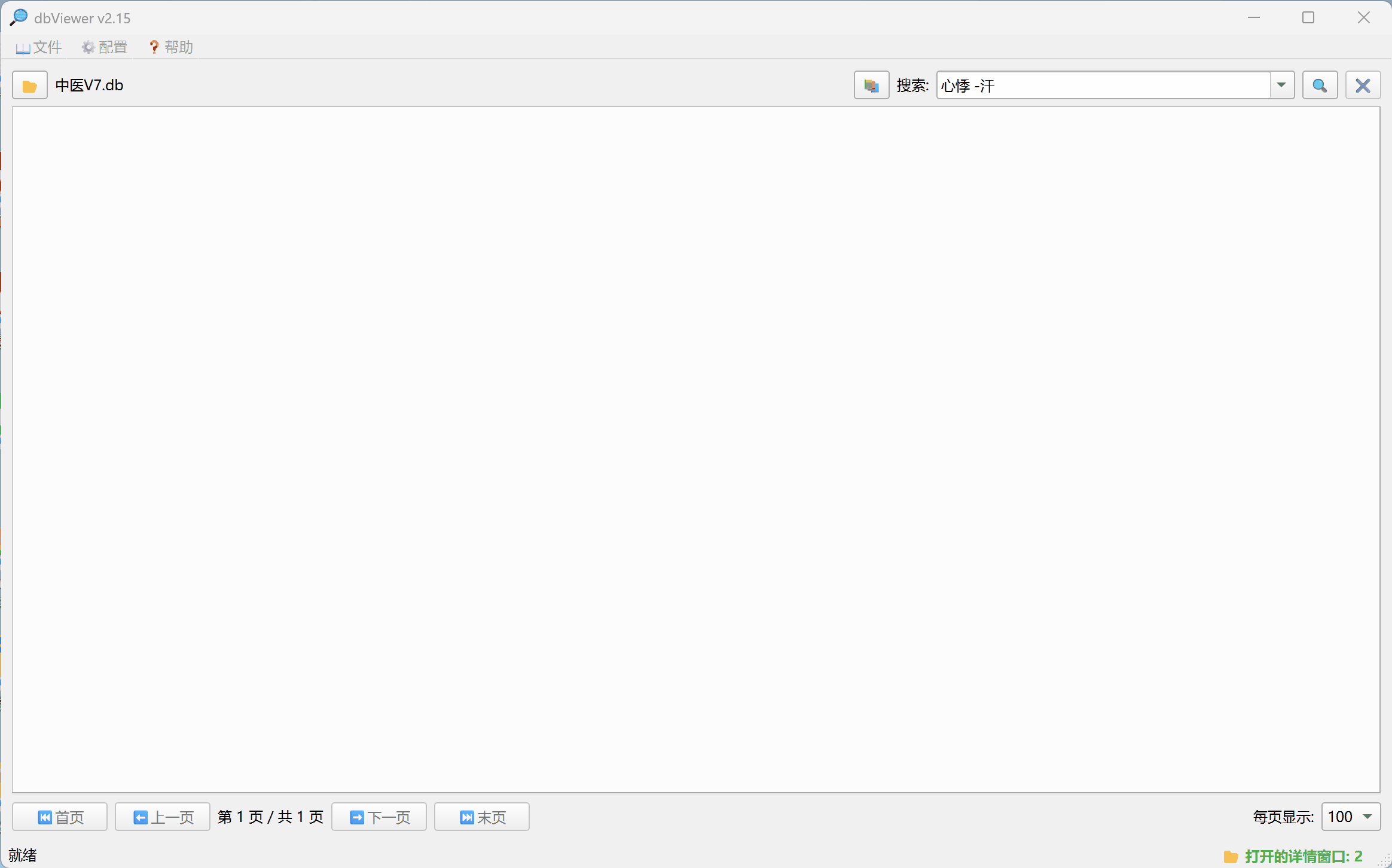The width and height of the screenshot is (1392, 868).
Task: Click the open database folder icon
Action: 29,85
